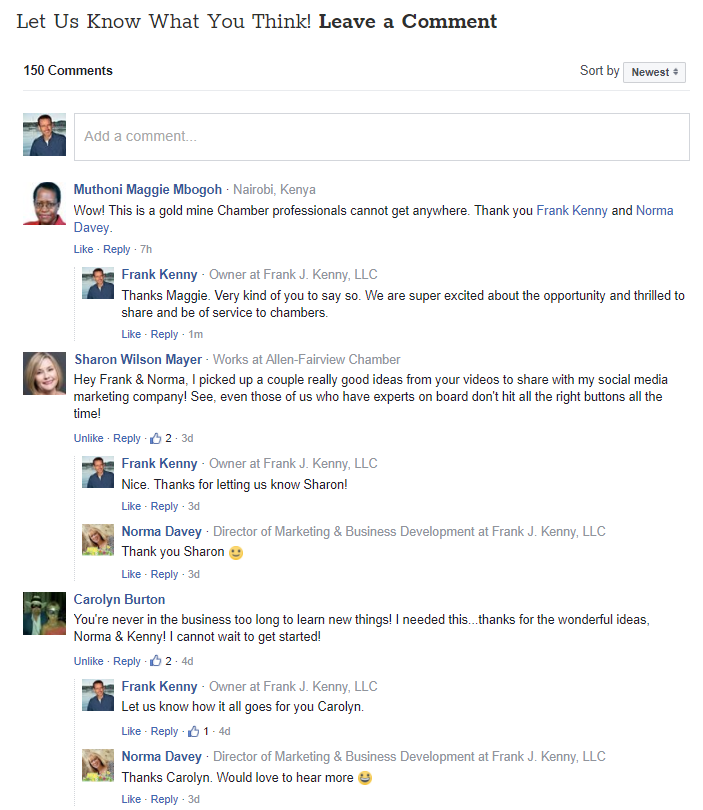Open the Sort by Newest dropdown
703x810 pixels.
pos(654,72)
